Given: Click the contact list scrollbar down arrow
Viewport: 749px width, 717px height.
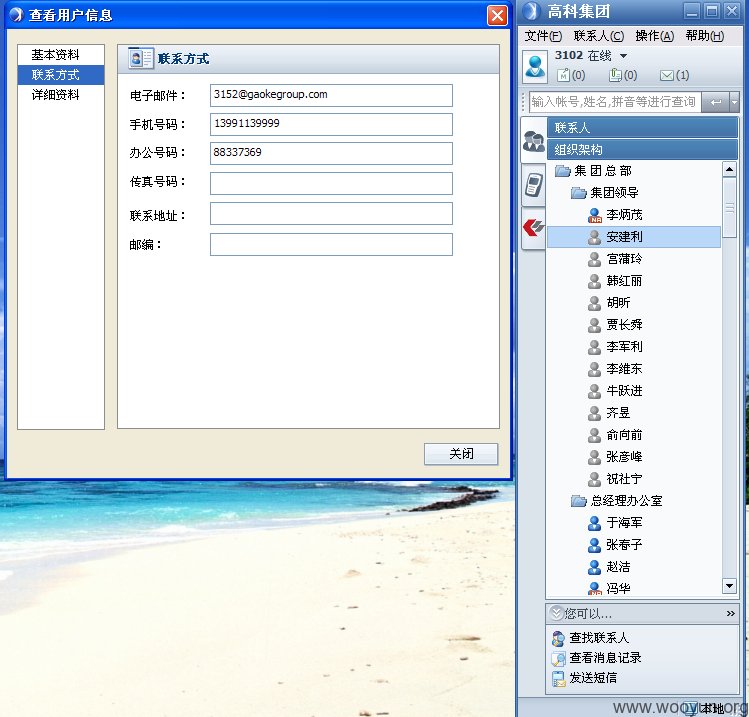Looking at the screenshot, I should point(729,586).
